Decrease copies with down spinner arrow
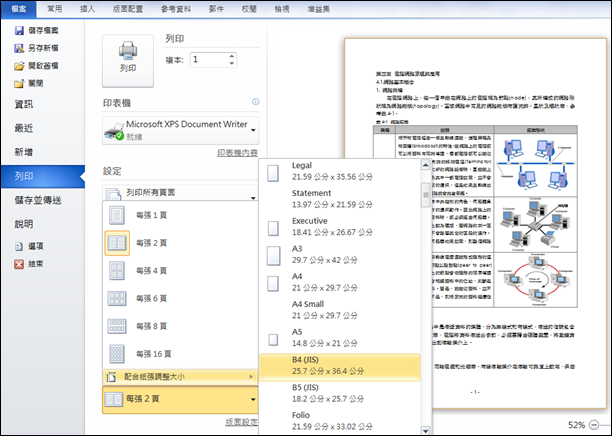612x436 pixels. [x=232, y=63]
